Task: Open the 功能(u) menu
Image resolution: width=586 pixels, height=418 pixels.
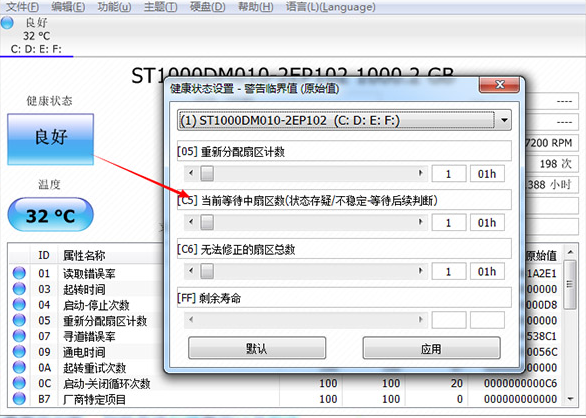Action: [x=114, y=7]
